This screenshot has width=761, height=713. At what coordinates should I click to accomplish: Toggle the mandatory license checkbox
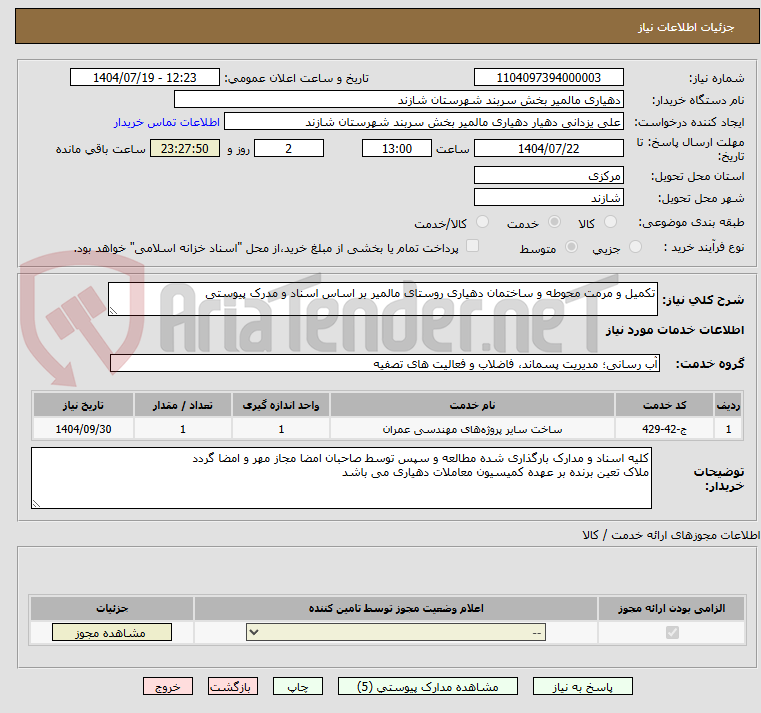(671, 633)
